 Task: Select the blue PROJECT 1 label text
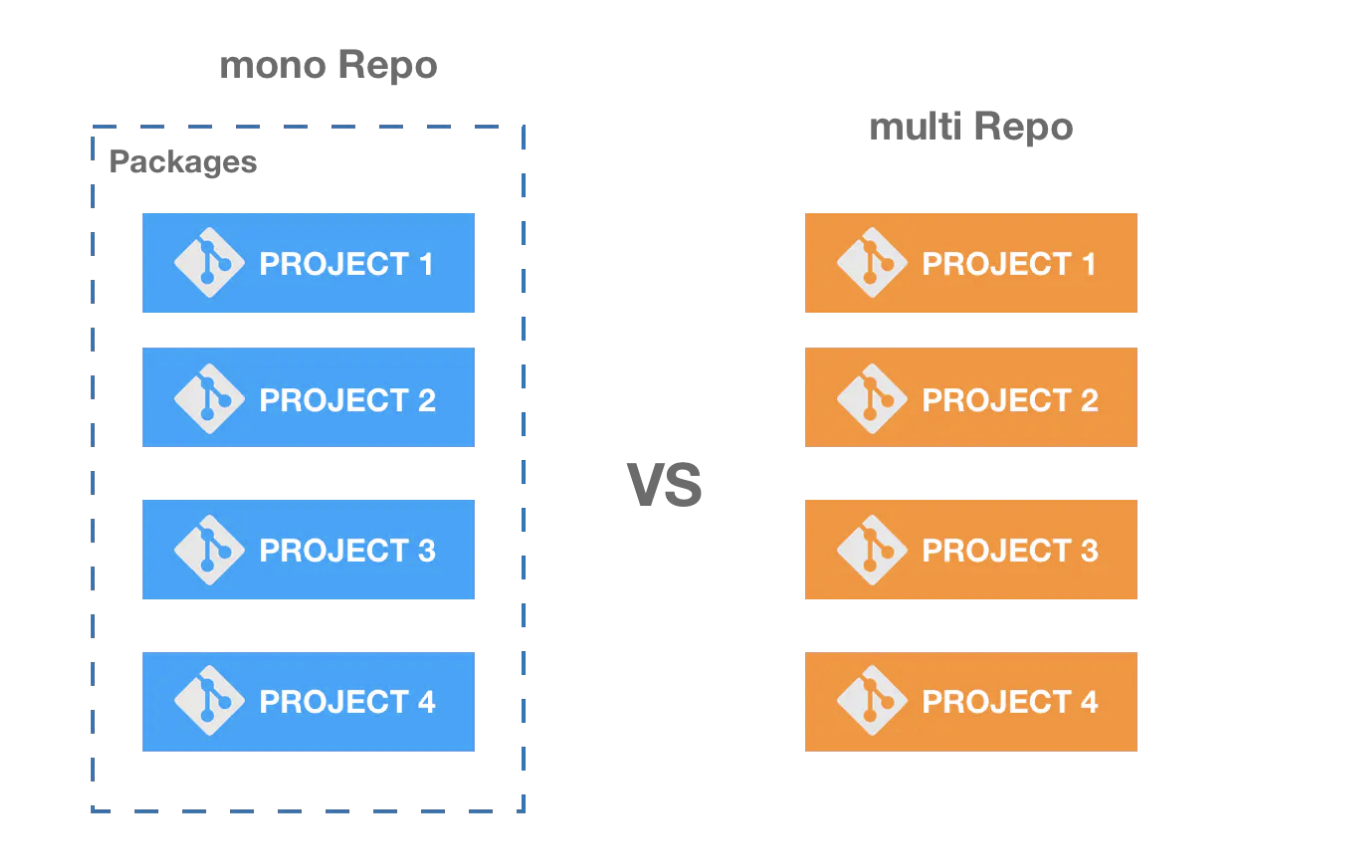(347, 264)
